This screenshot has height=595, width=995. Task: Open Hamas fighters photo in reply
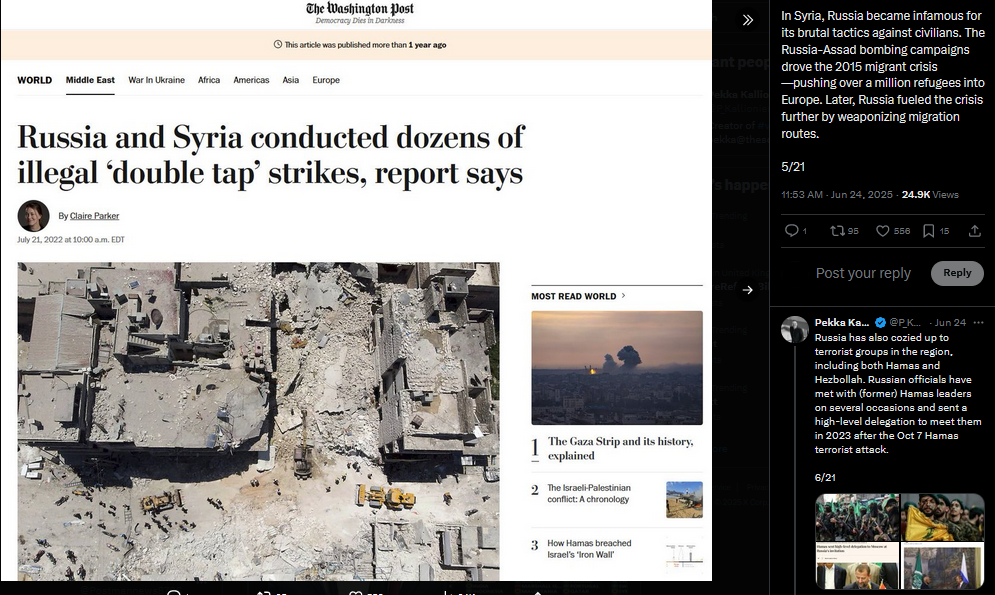pos(857,517)
